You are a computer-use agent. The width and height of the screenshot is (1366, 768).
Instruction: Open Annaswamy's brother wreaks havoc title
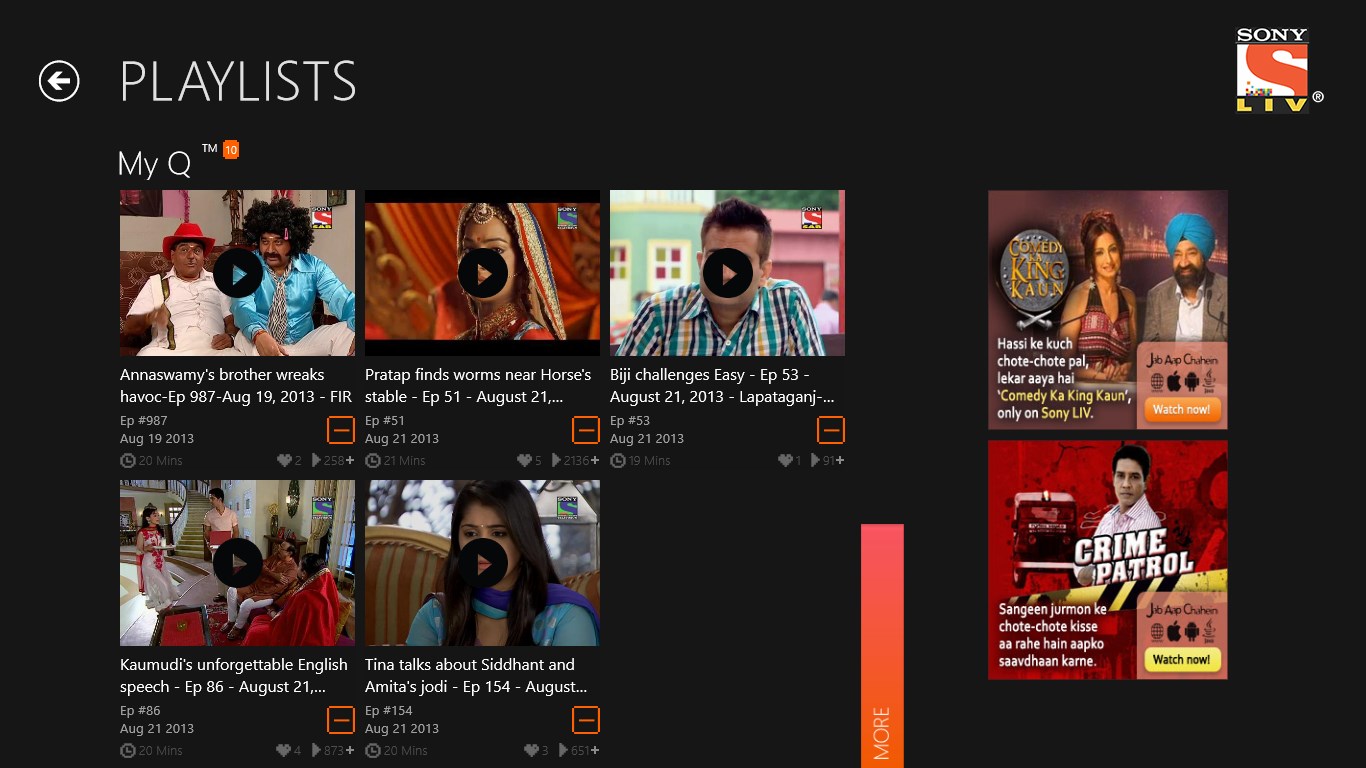(x=236, y=386)
